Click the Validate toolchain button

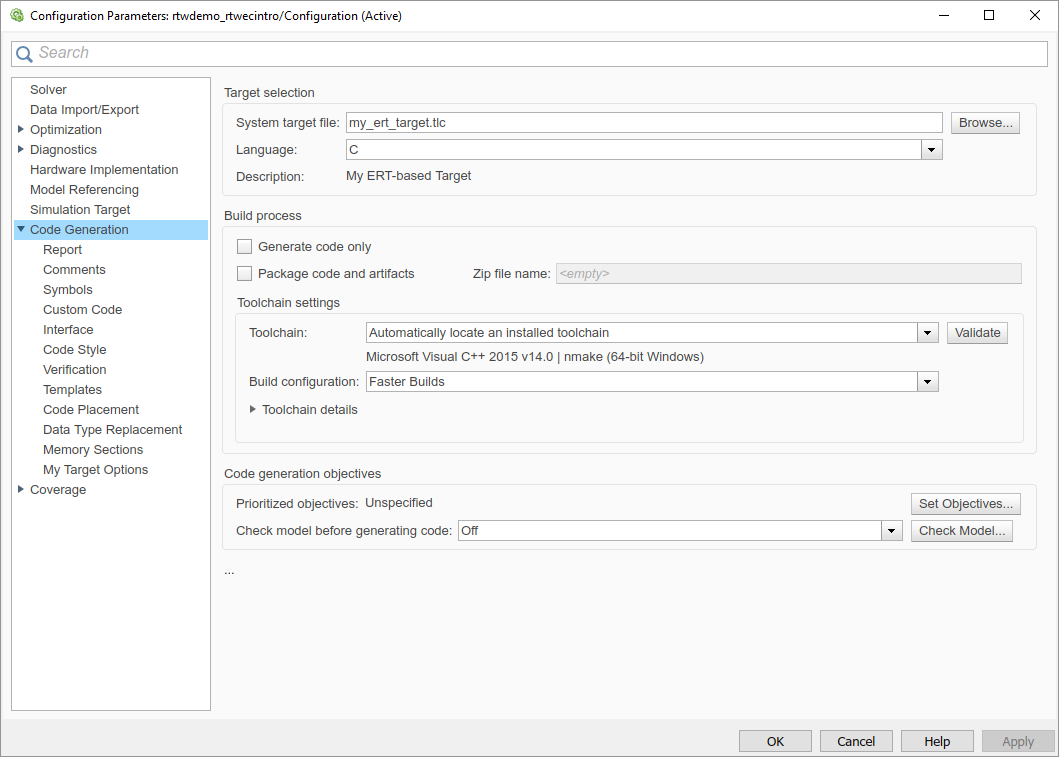pyautogui.click(x=977, y=333)
